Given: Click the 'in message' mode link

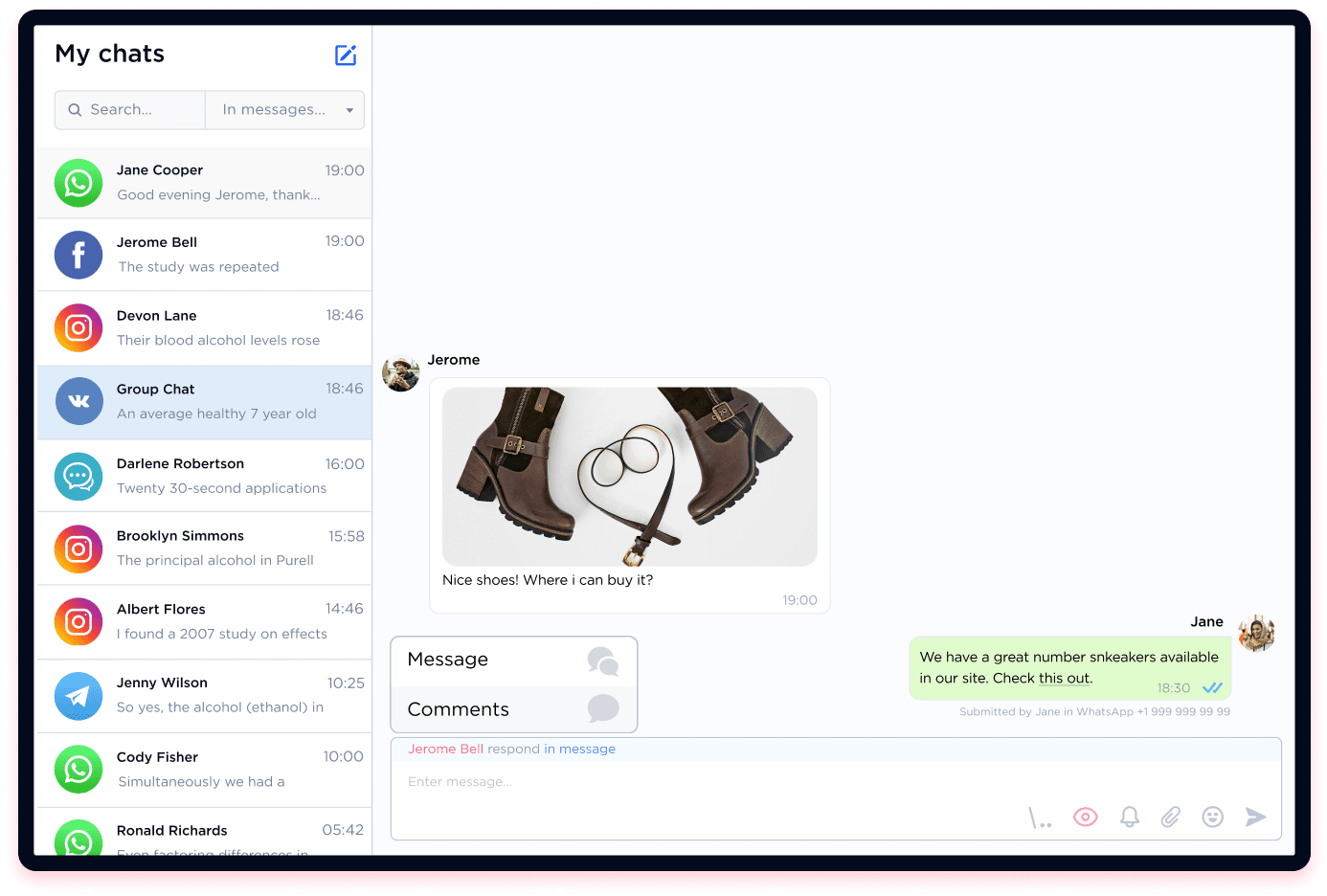Looking at the screenshot, I should tap(579, 750).
